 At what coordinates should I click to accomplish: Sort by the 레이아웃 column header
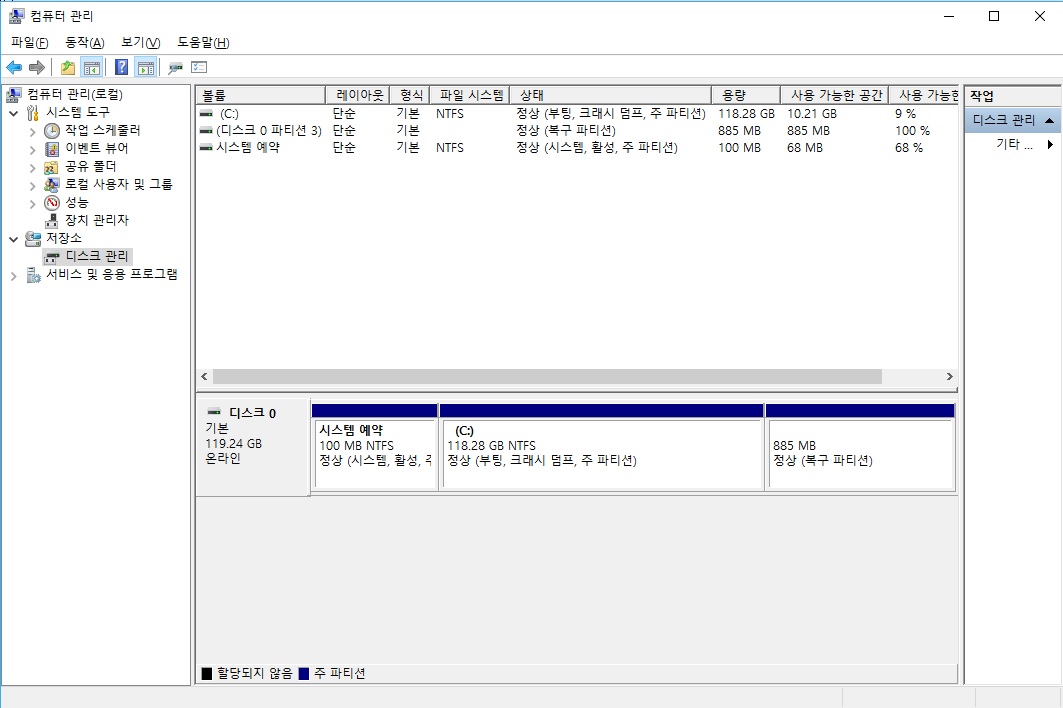point(358,95)
